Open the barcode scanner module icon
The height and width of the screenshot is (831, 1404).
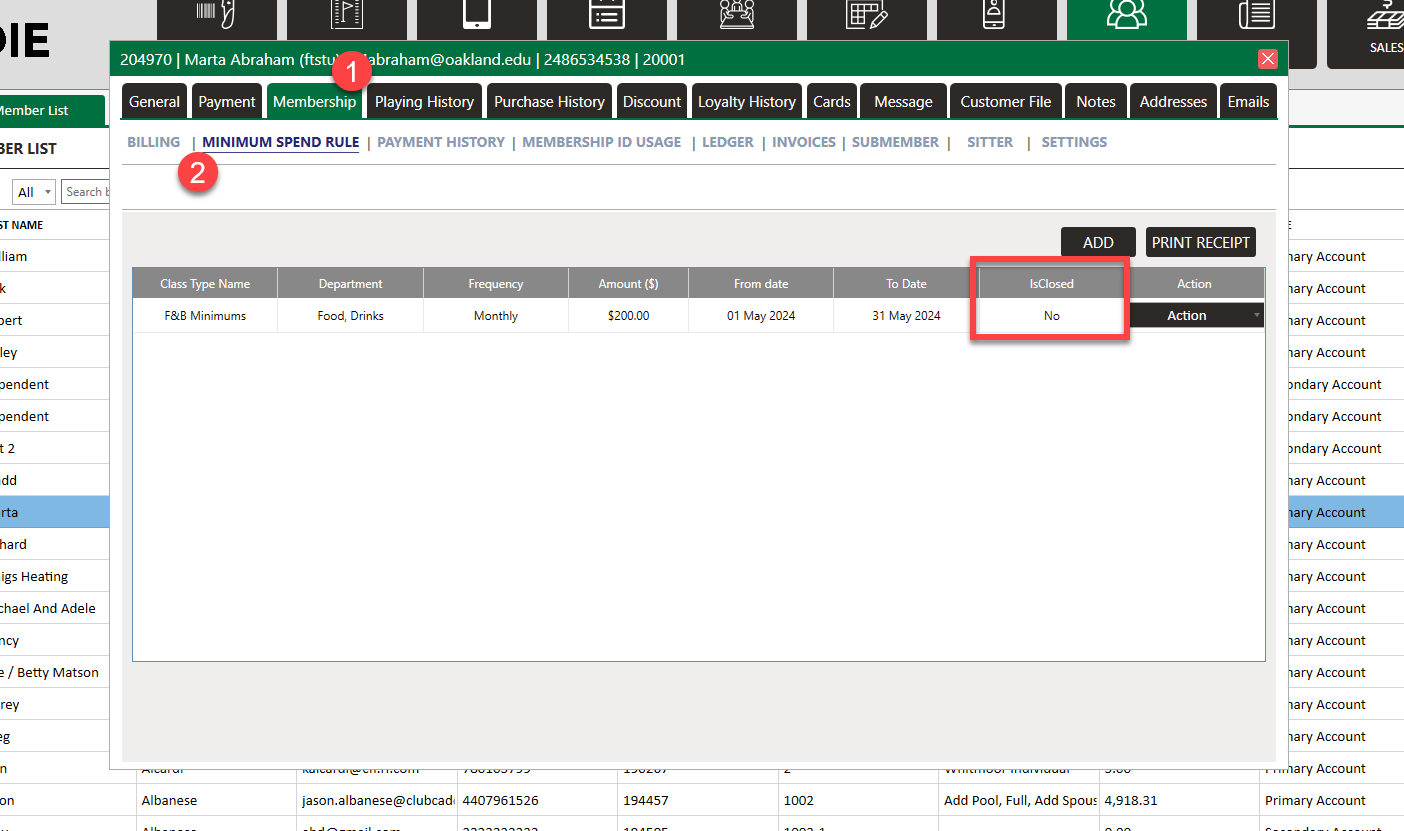pos(216,16)
